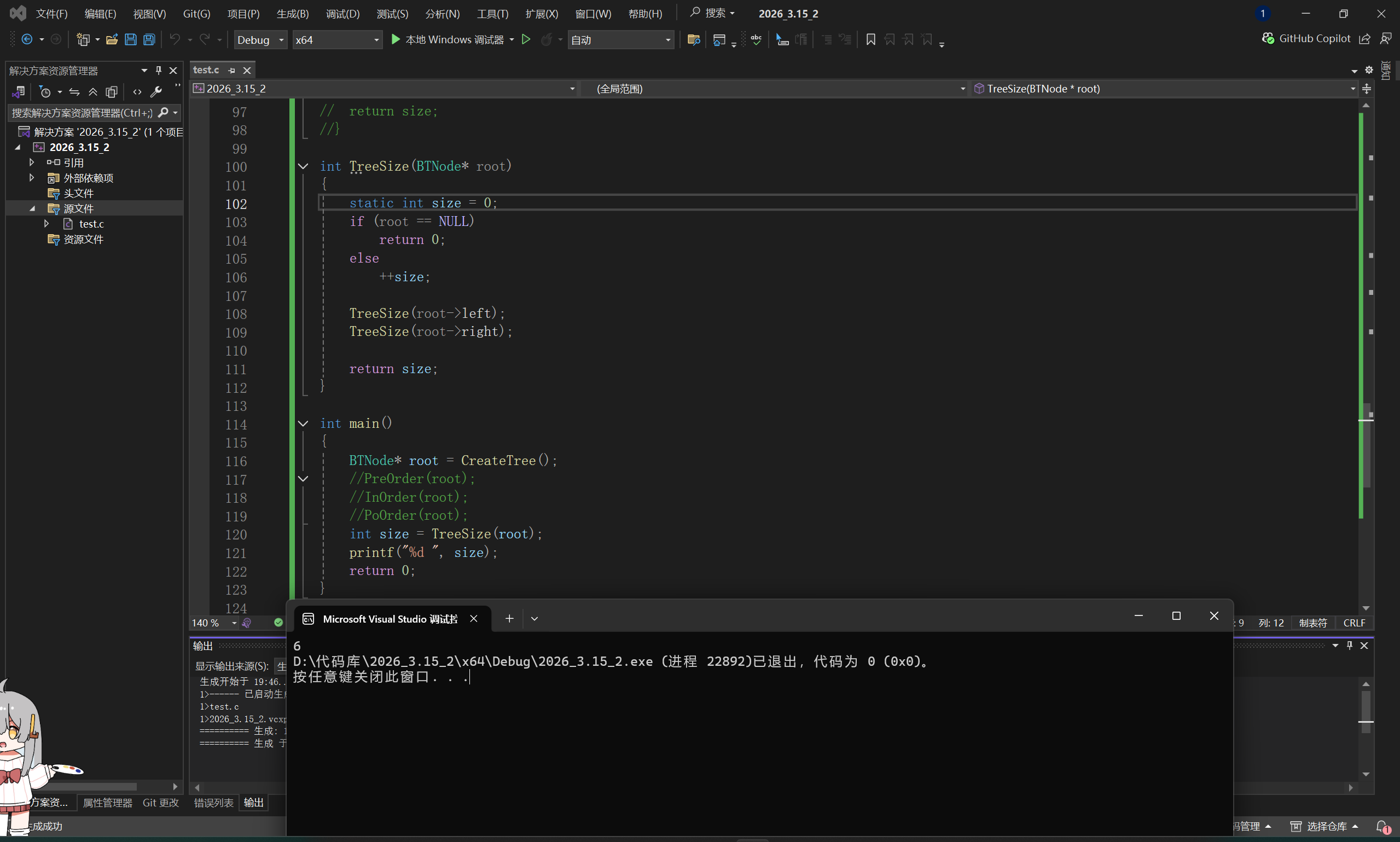Toggle auto-hide pin on Output panel
1400x842 pixels.
pos(1350,646)
